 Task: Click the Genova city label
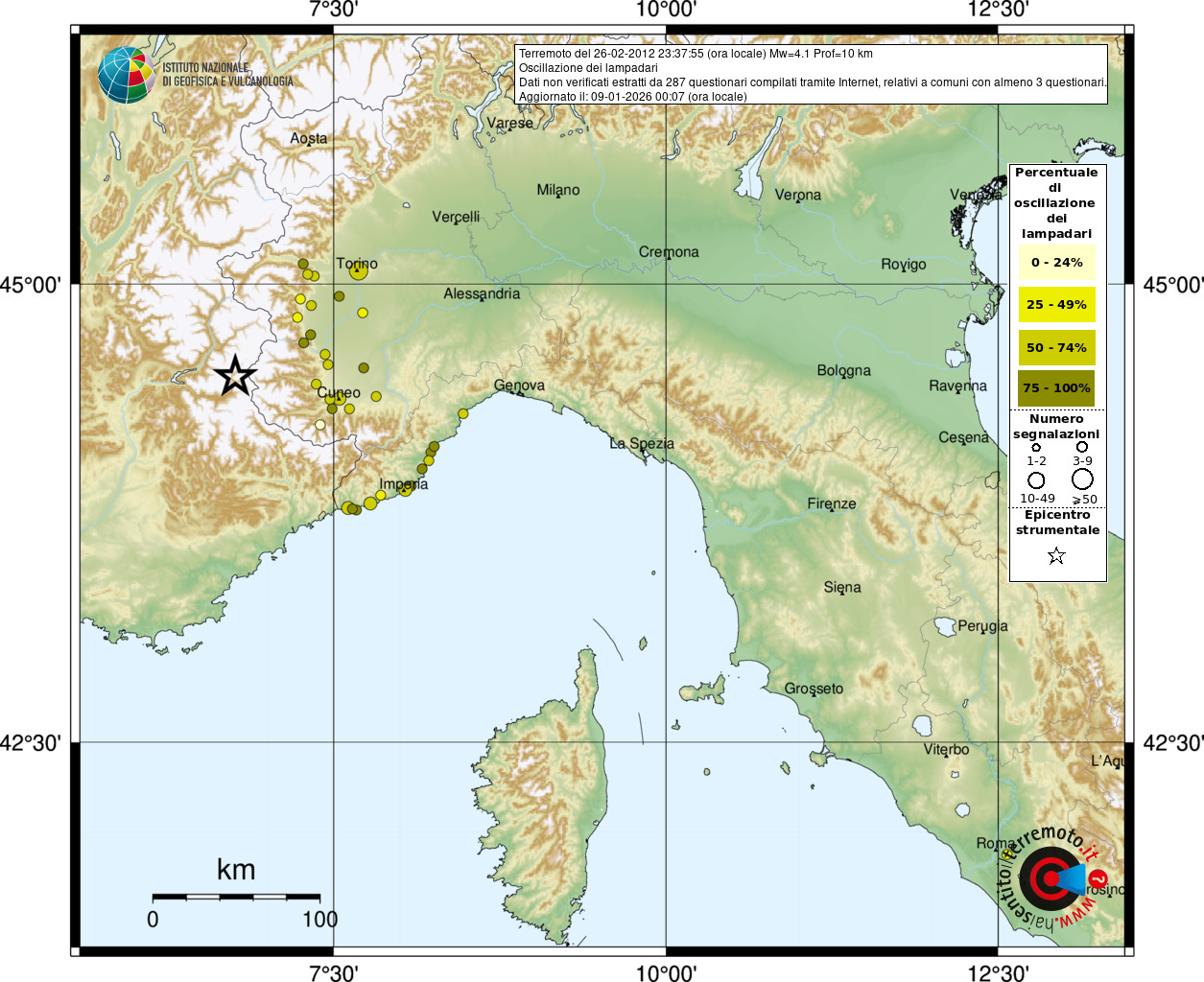pos(519,386)
